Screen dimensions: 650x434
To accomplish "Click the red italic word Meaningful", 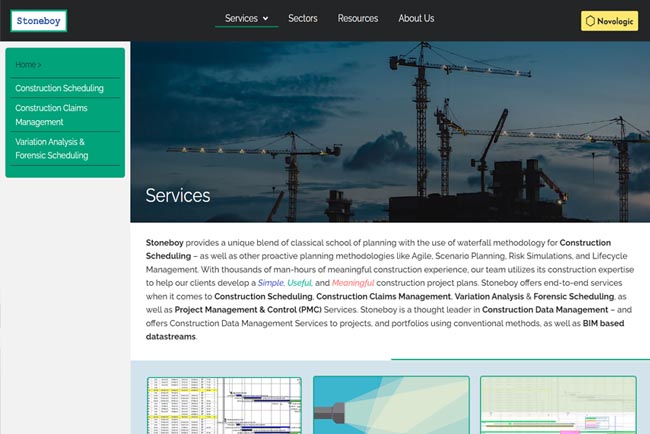I will [x=353, y=283].
